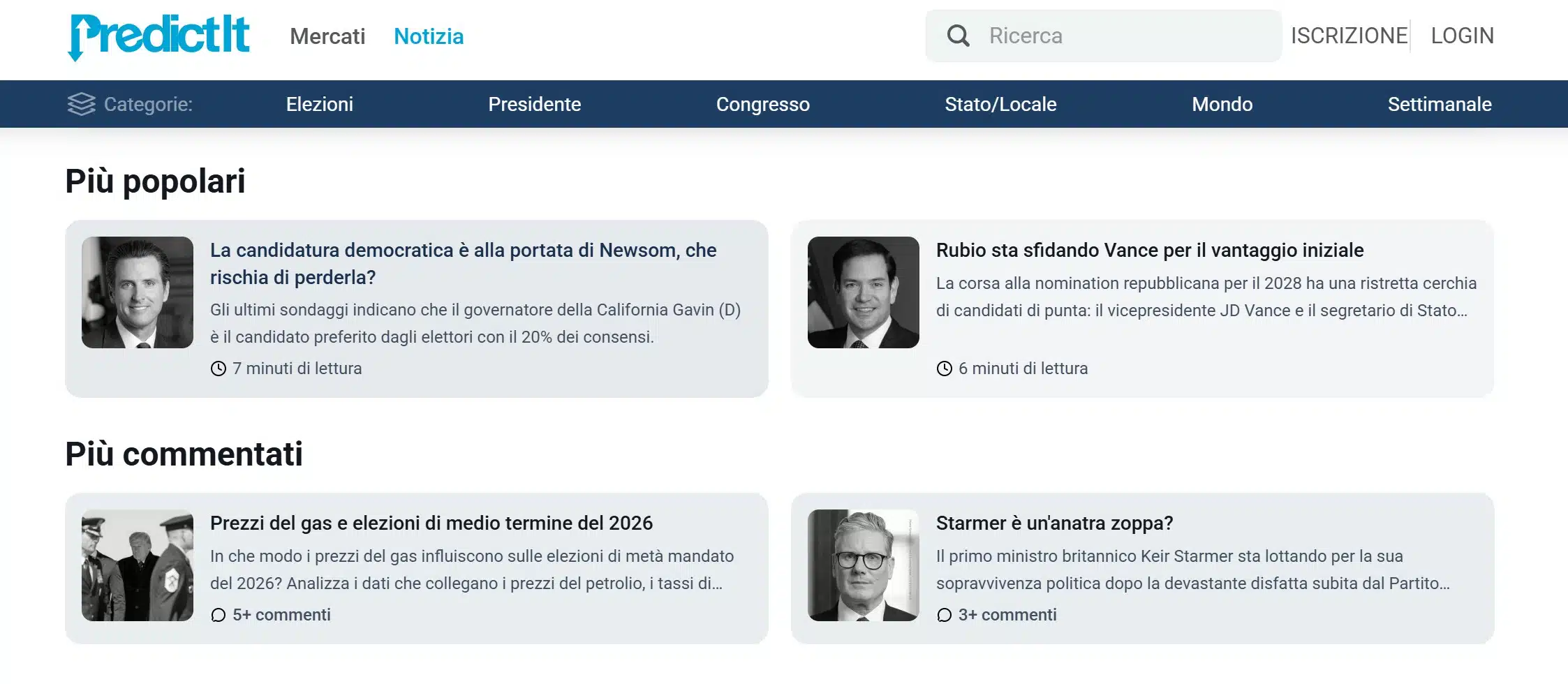
Task: Click the gas prices article summary text
Action: pos(472,570)
